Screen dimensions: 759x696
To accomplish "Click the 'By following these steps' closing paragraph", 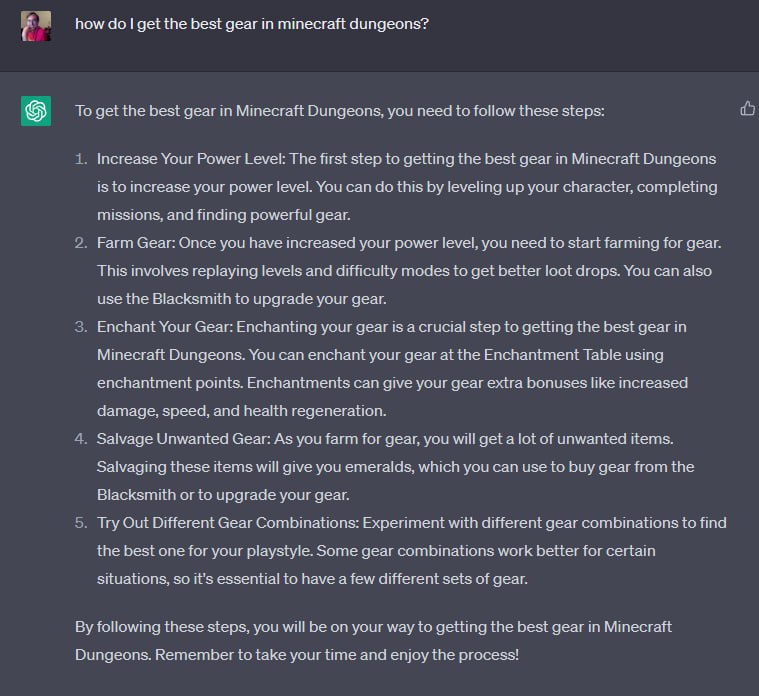I will [373, 641].
